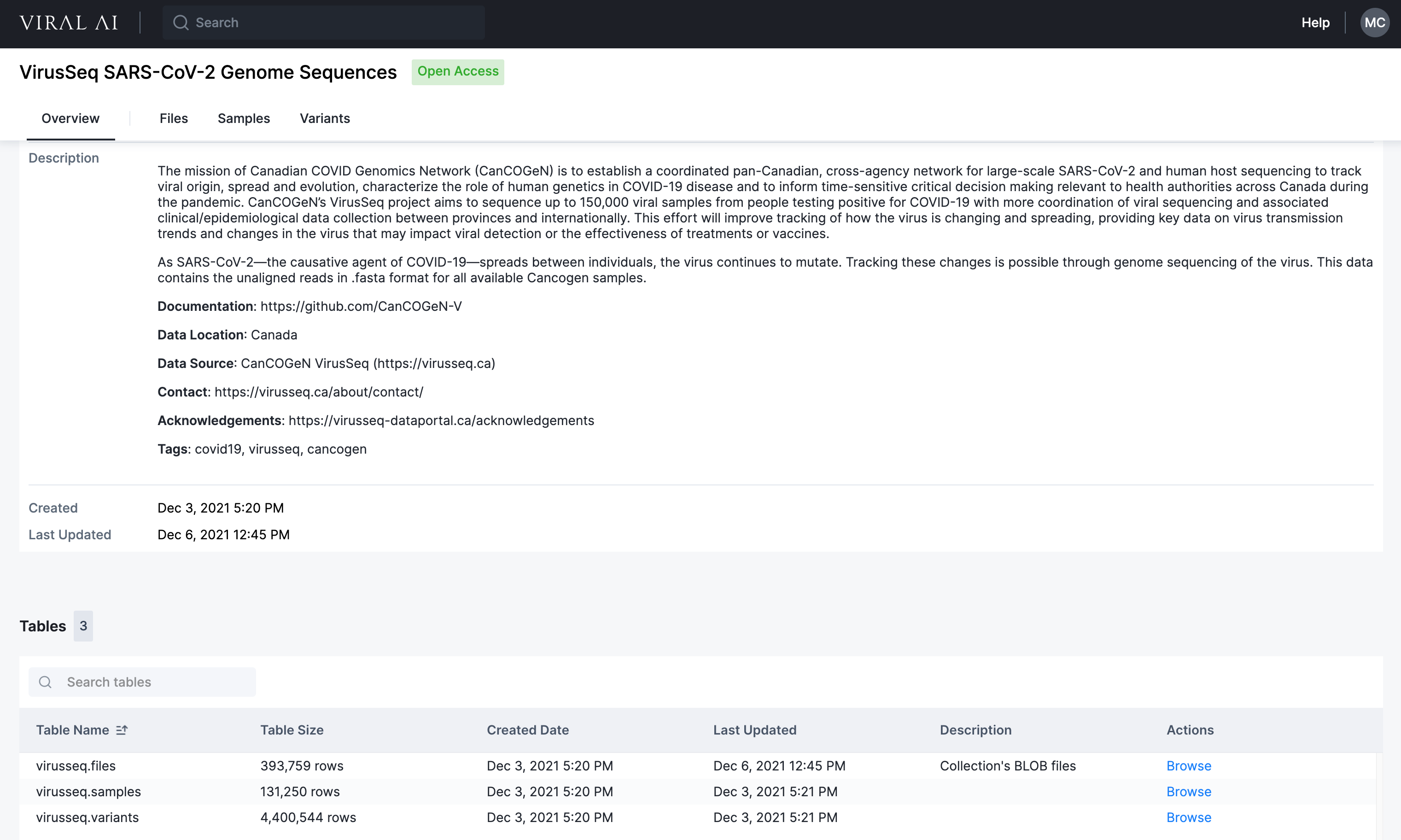Click the magnifier icon in top search
1401x840 pixels.
[x=181, y=23]
